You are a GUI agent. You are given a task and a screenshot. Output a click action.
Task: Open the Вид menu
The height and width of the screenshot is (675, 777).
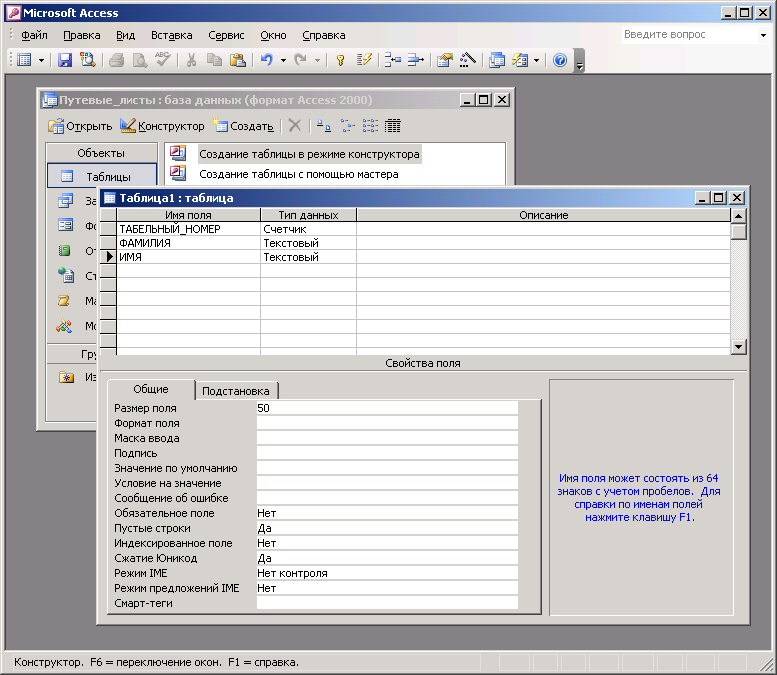click(x=125, y=35)
